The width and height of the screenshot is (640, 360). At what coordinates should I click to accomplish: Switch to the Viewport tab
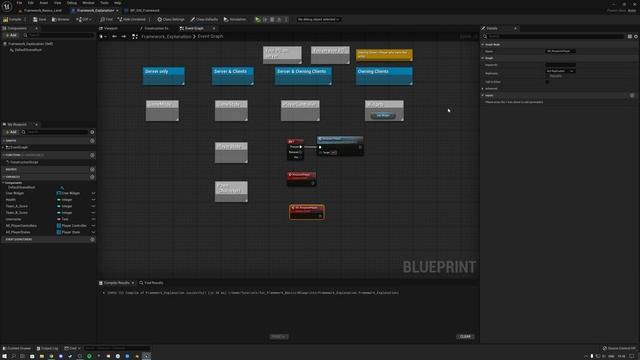tap(109, 28)
